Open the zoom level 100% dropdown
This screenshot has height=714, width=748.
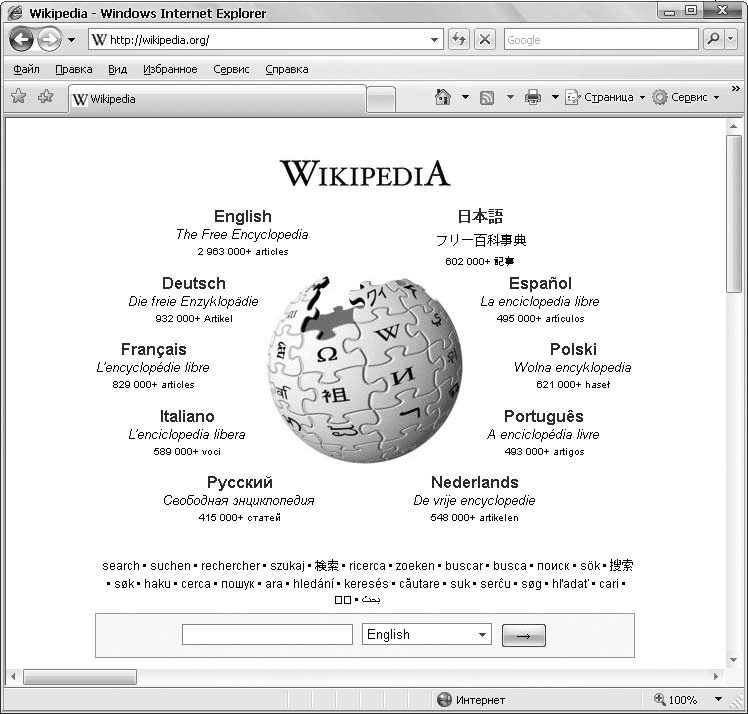[717, 700]
